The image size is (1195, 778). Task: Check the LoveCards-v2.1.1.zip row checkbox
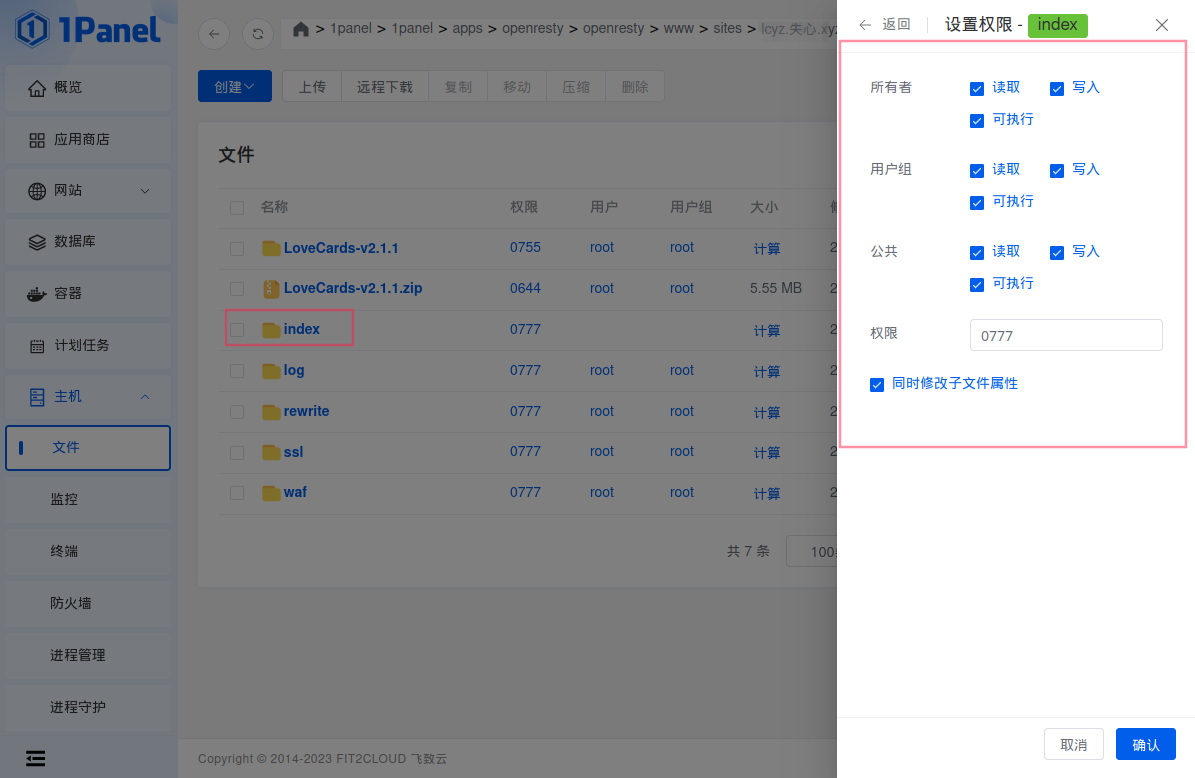237,289
